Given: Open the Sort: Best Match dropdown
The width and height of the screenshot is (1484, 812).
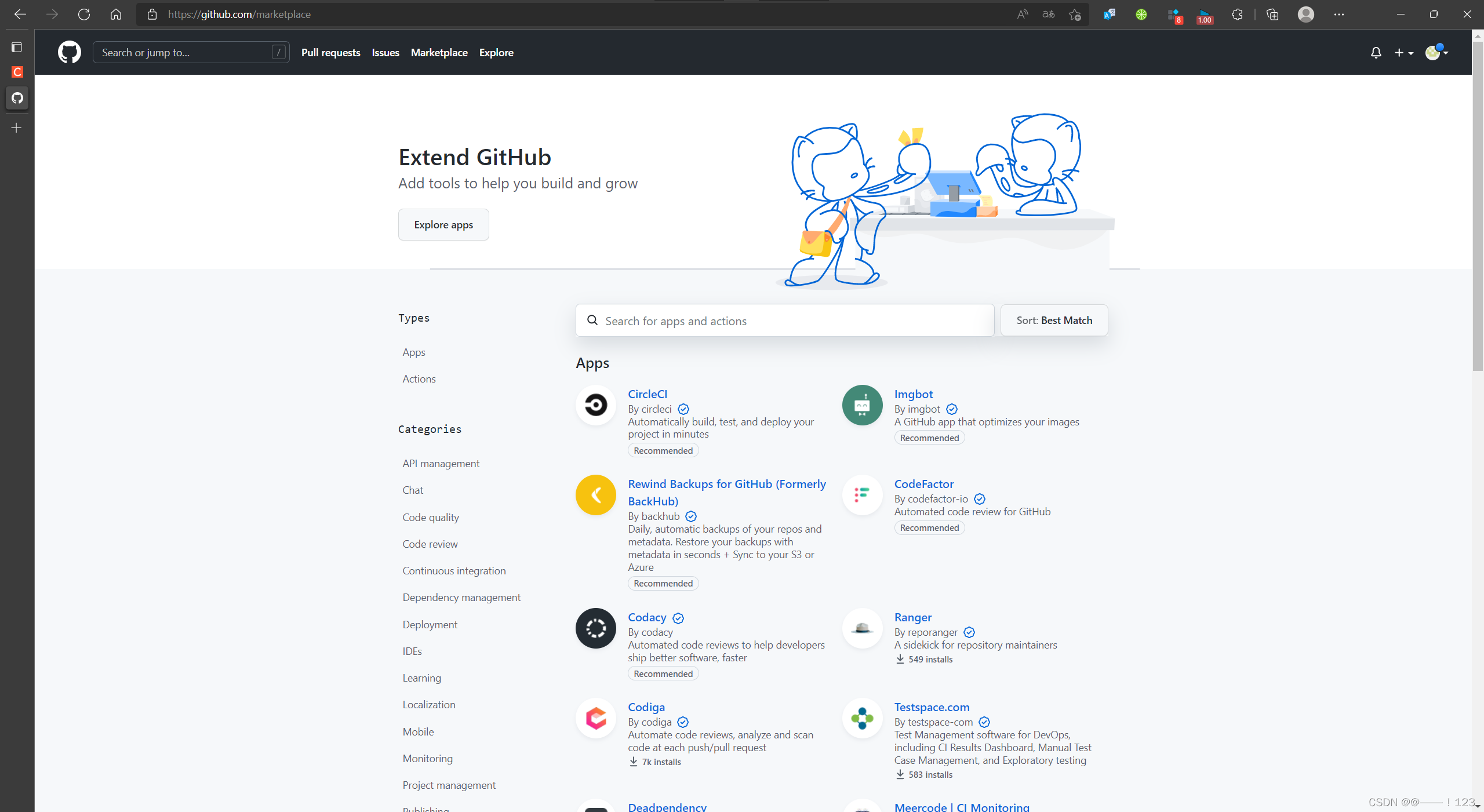Looking at the screenshot, I should (x=1054, y=320).
